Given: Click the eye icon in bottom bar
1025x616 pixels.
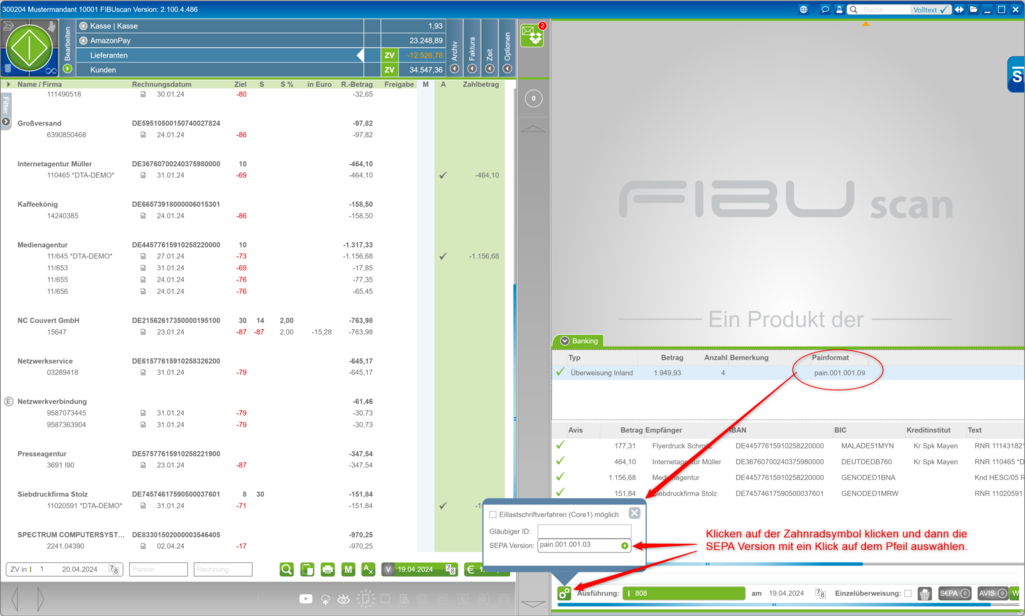Looking at the screenshot, I should (344, 598).
